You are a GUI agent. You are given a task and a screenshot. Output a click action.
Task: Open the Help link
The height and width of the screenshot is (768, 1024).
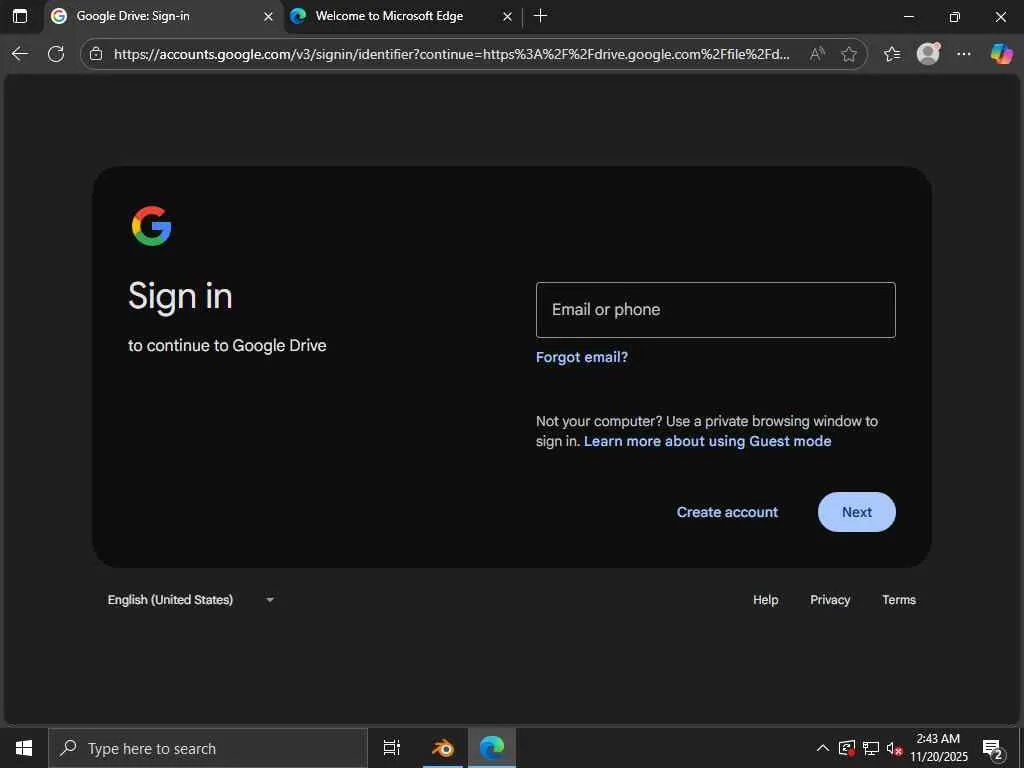tap(765, 600)
